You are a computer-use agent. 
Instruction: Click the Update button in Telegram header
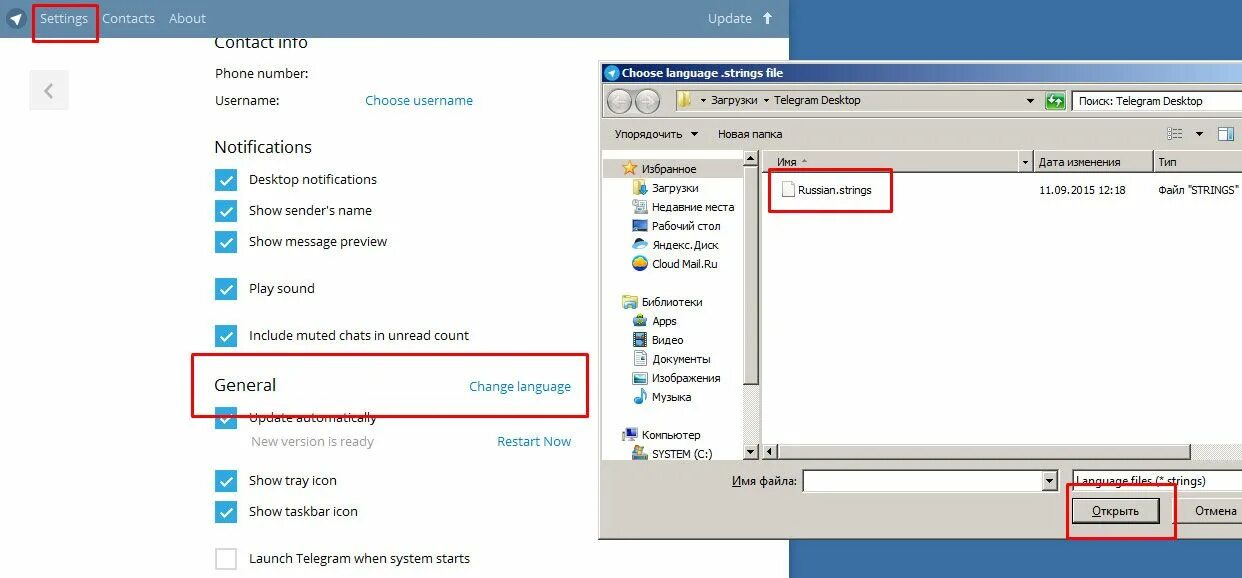pos(730,18)
